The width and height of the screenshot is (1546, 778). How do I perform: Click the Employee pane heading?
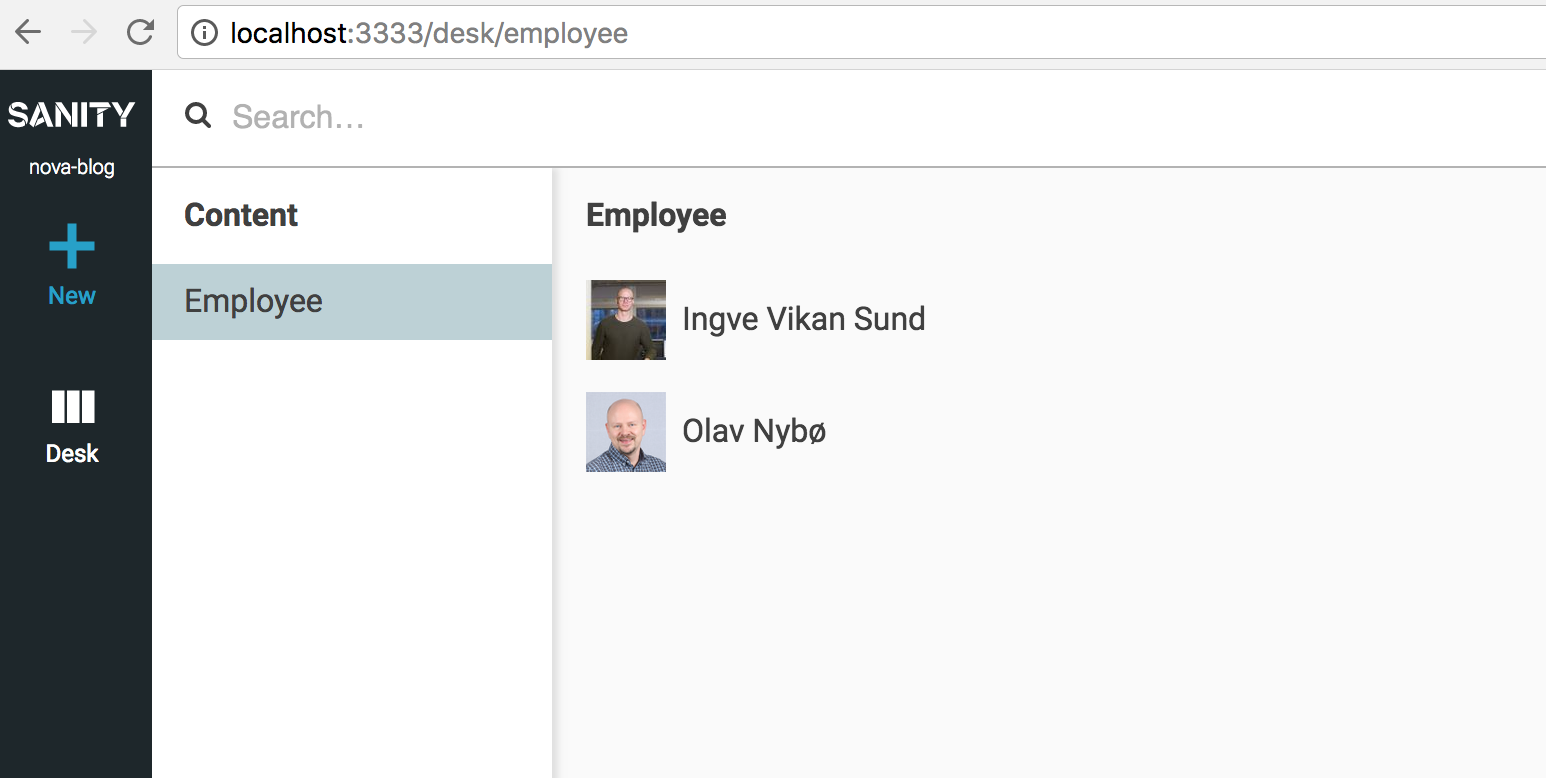(656, 215)
